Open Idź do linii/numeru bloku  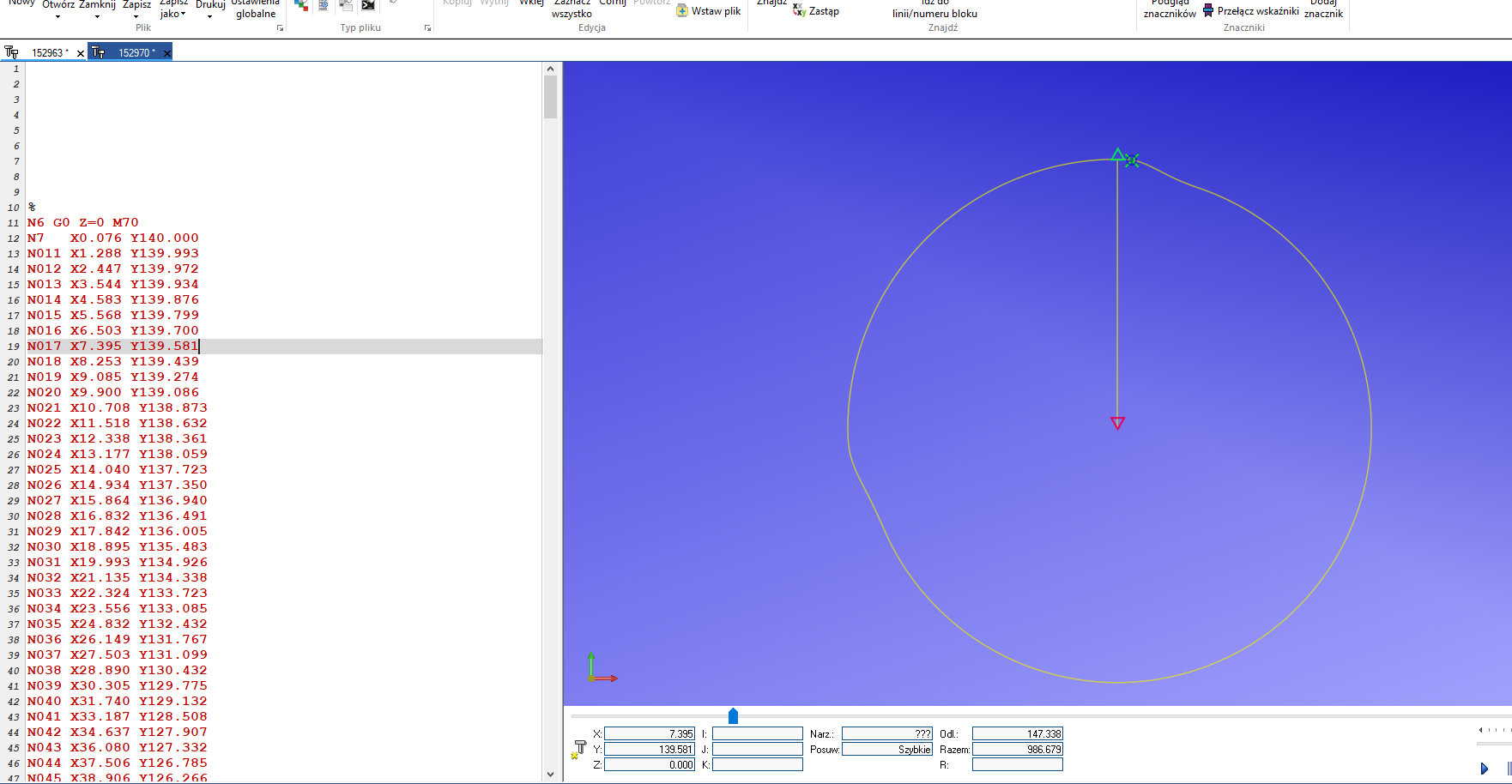coord(934,9)
